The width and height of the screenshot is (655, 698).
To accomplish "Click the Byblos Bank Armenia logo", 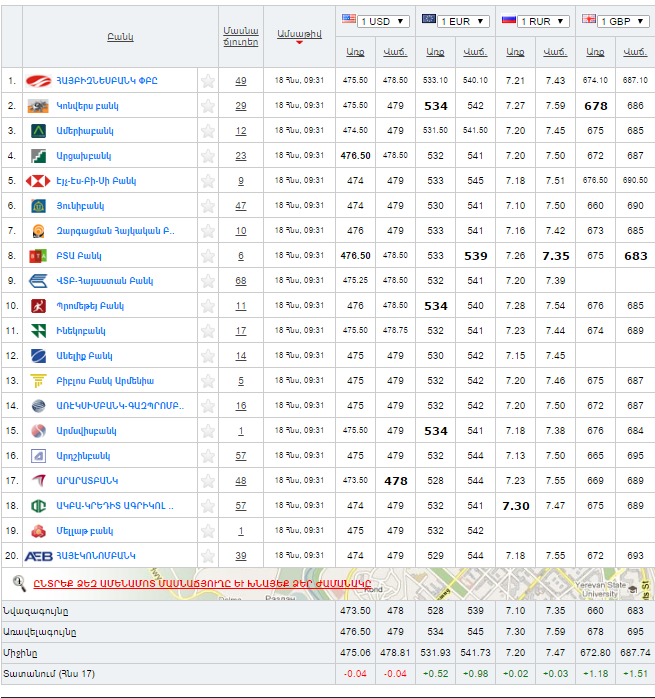I will 38,381.
